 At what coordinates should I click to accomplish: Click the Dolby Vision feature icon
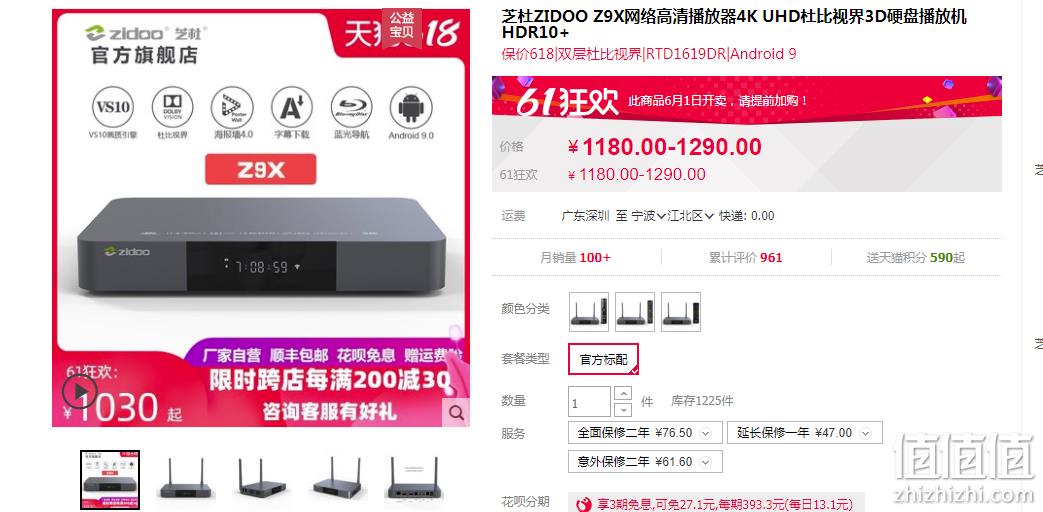pyautogui.click(x=172, y=107)
